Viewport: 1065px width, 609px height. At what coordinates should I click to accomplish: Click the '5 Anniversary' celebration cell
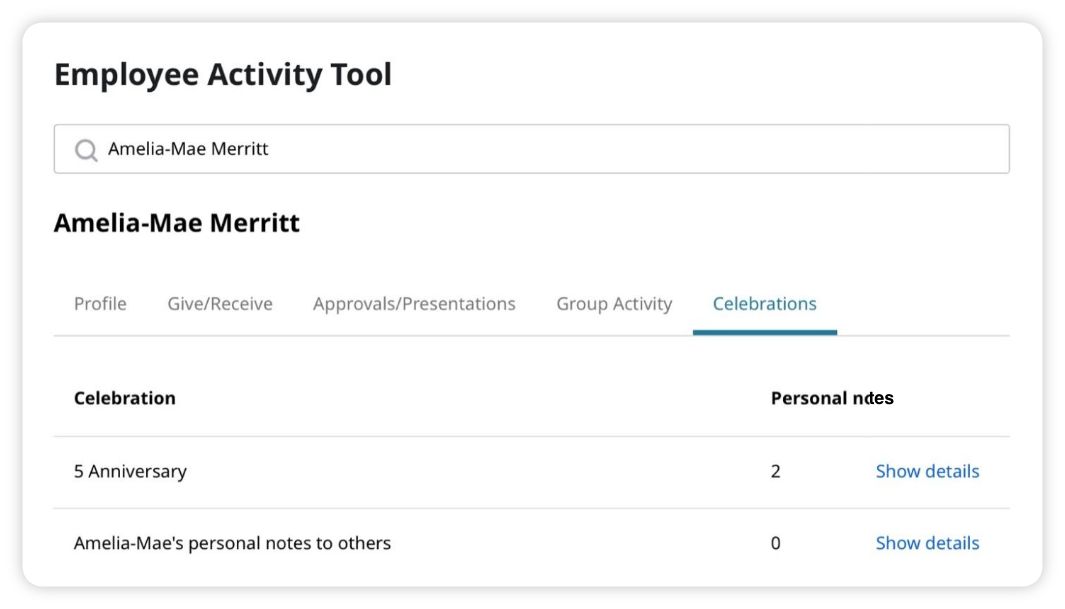click(130, 471)
